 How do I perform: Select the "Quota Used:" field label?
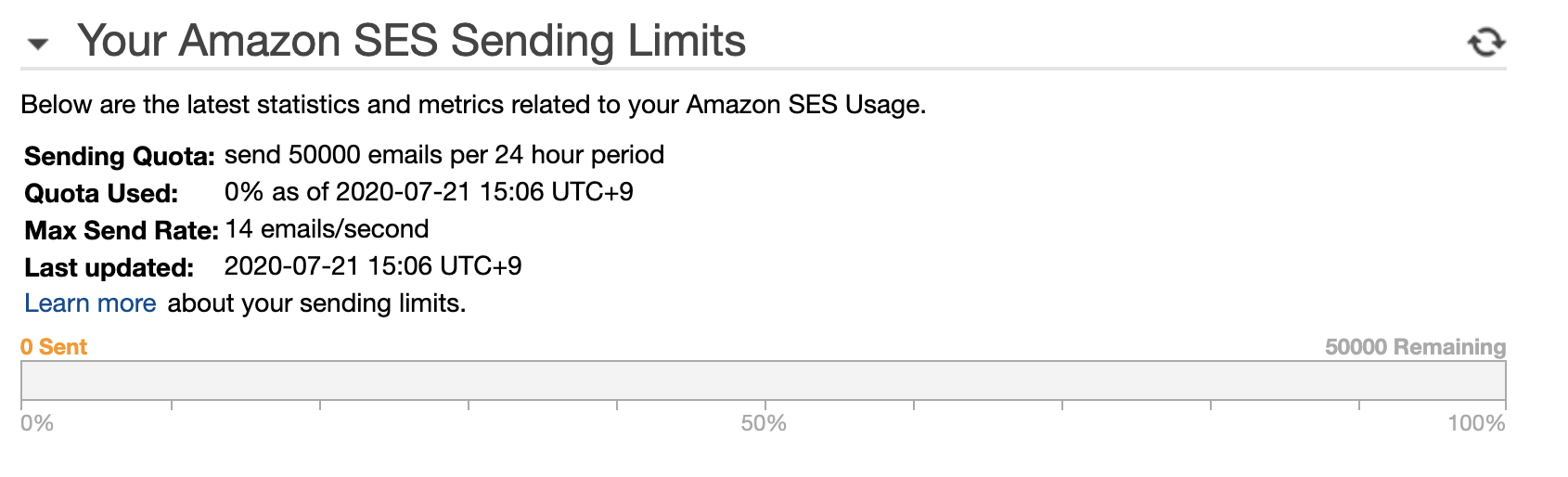pyautogui.click(x=101, y=193)
